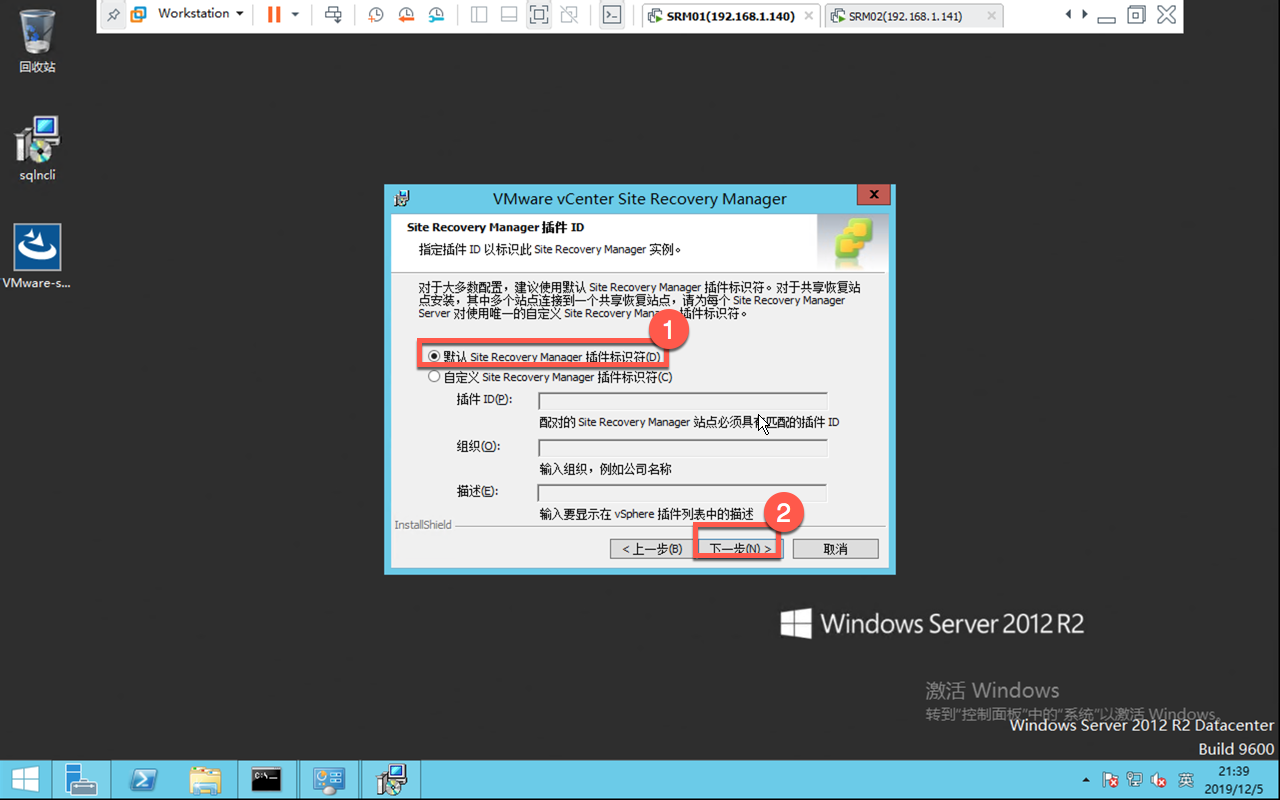Open Server Manager from the taskbar
Screen dimensions: 1280x800
(80, 779)
